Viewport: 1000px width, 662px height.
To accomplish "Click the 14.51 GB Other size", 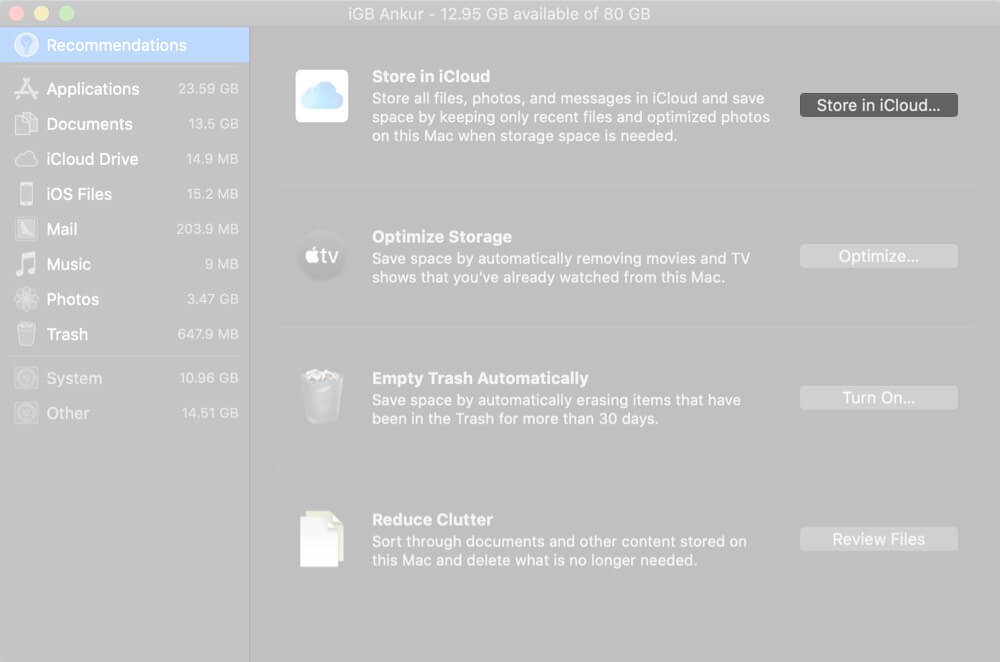I will tap(210, 413).
